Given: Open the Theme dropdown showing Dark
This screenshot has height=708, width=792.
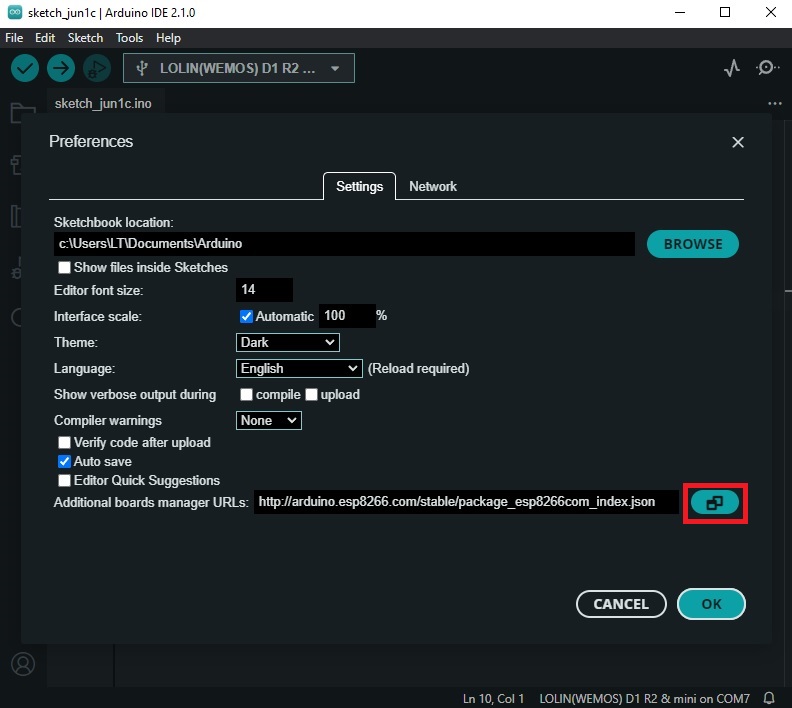Looking at the screenshot, I should pos(287,342).
